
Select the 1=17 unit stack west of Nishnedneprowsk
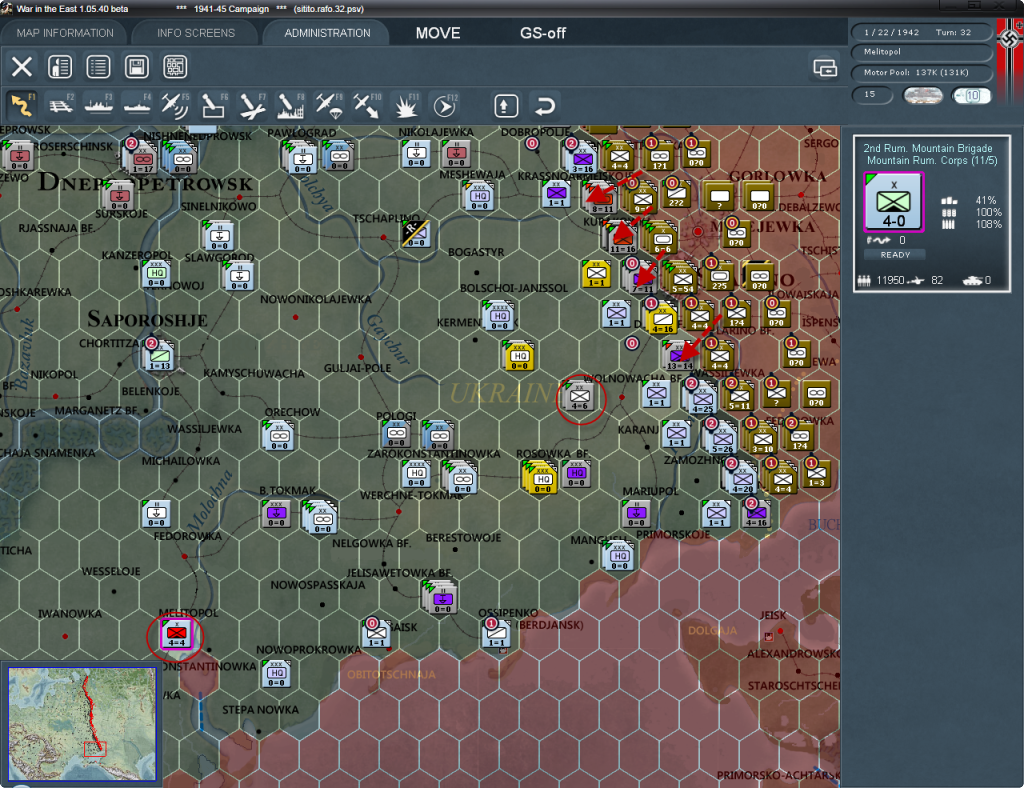tap(142, 159)
